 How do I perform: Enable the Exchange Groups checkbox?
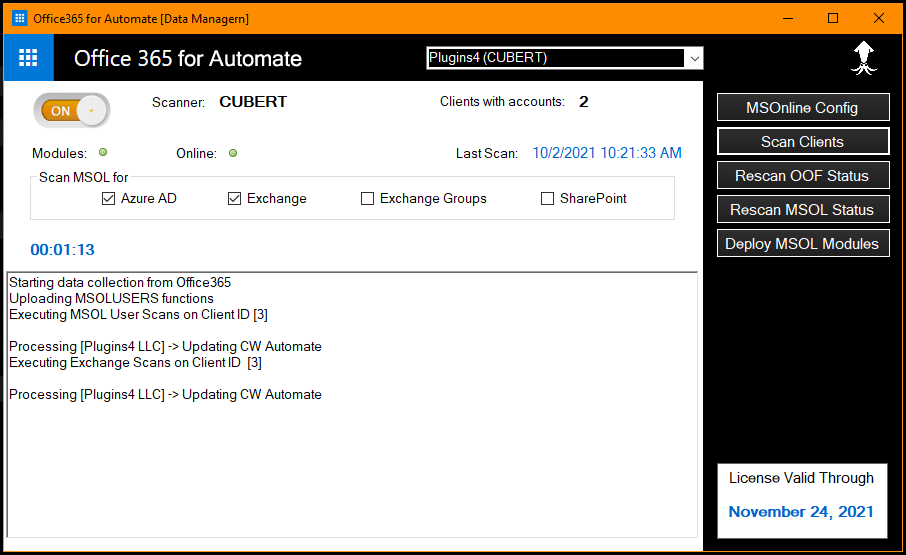tap(367, 199)
